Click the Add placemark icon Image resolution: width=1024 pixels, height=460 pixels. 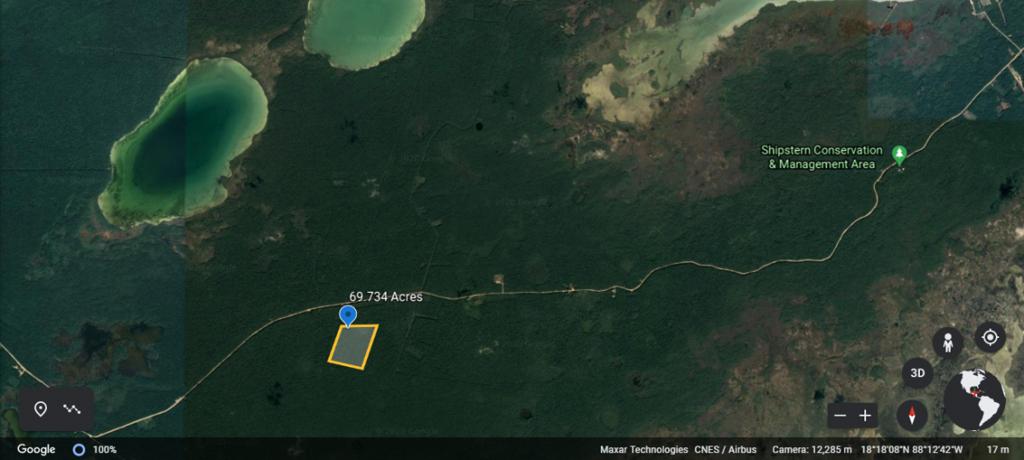(x=40, y=410)
